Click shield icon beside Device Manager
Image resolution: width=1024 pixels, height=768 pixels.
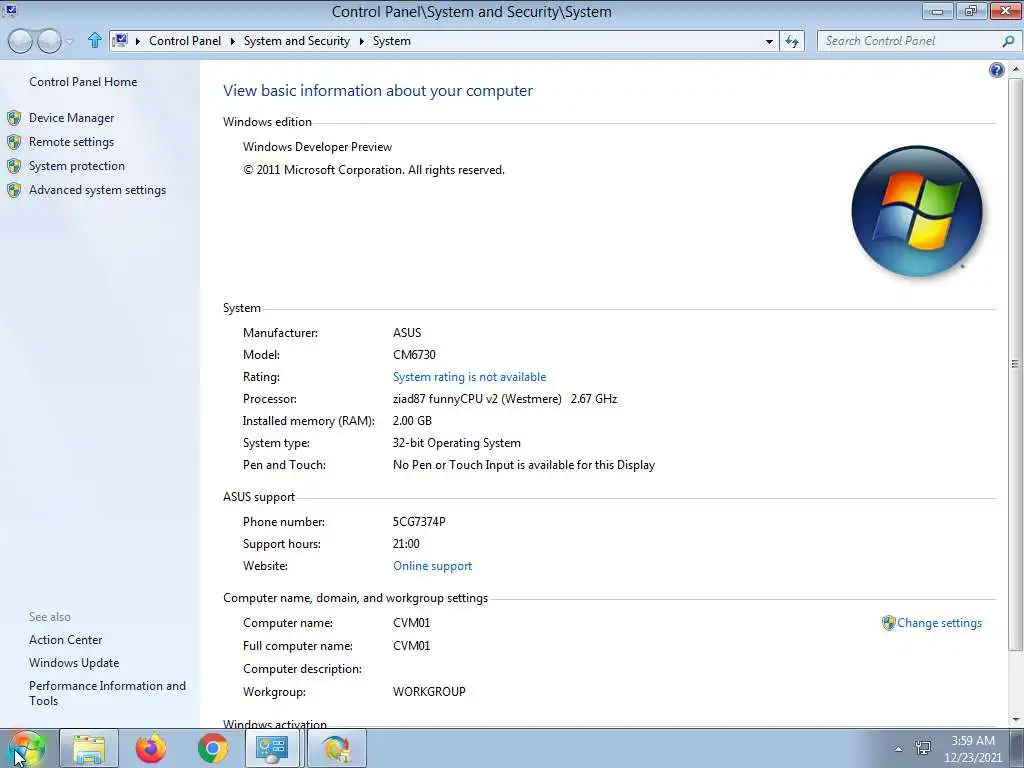click(x=14, y=118)
